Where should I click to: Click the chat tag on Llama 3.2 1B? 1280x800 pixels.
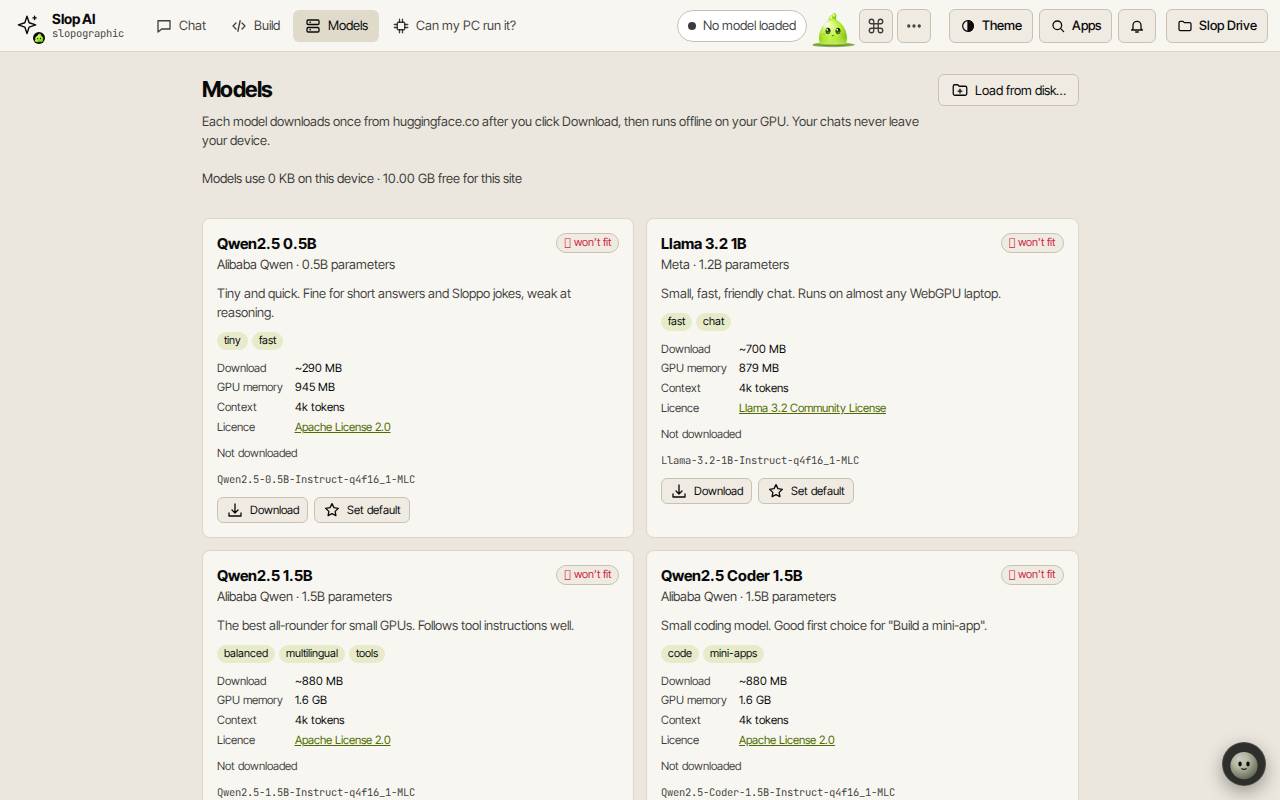(714, 322)
